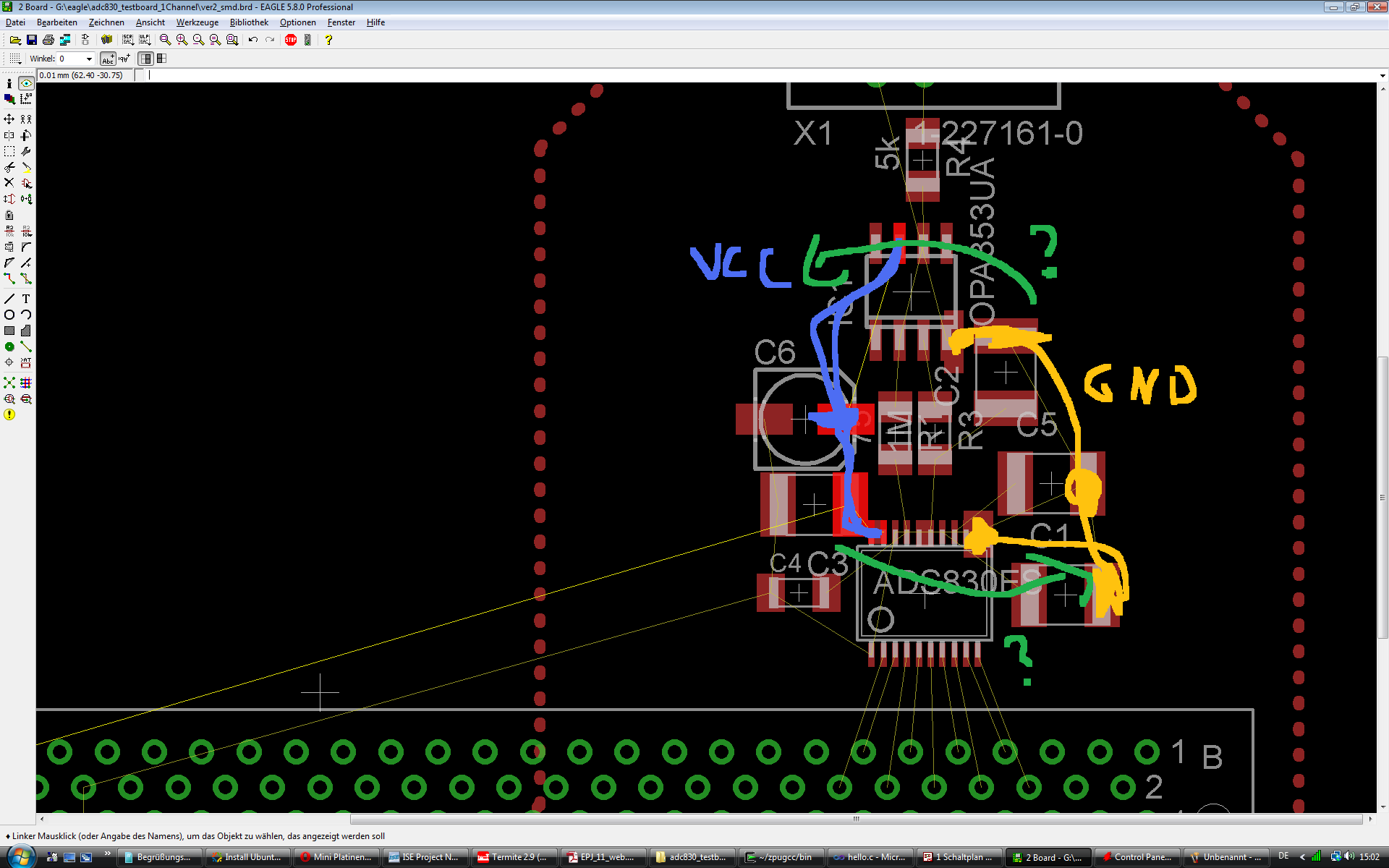Open the CAM processor icon
The height and width of the screenshot is (868, 1389).
coord(65,40)
